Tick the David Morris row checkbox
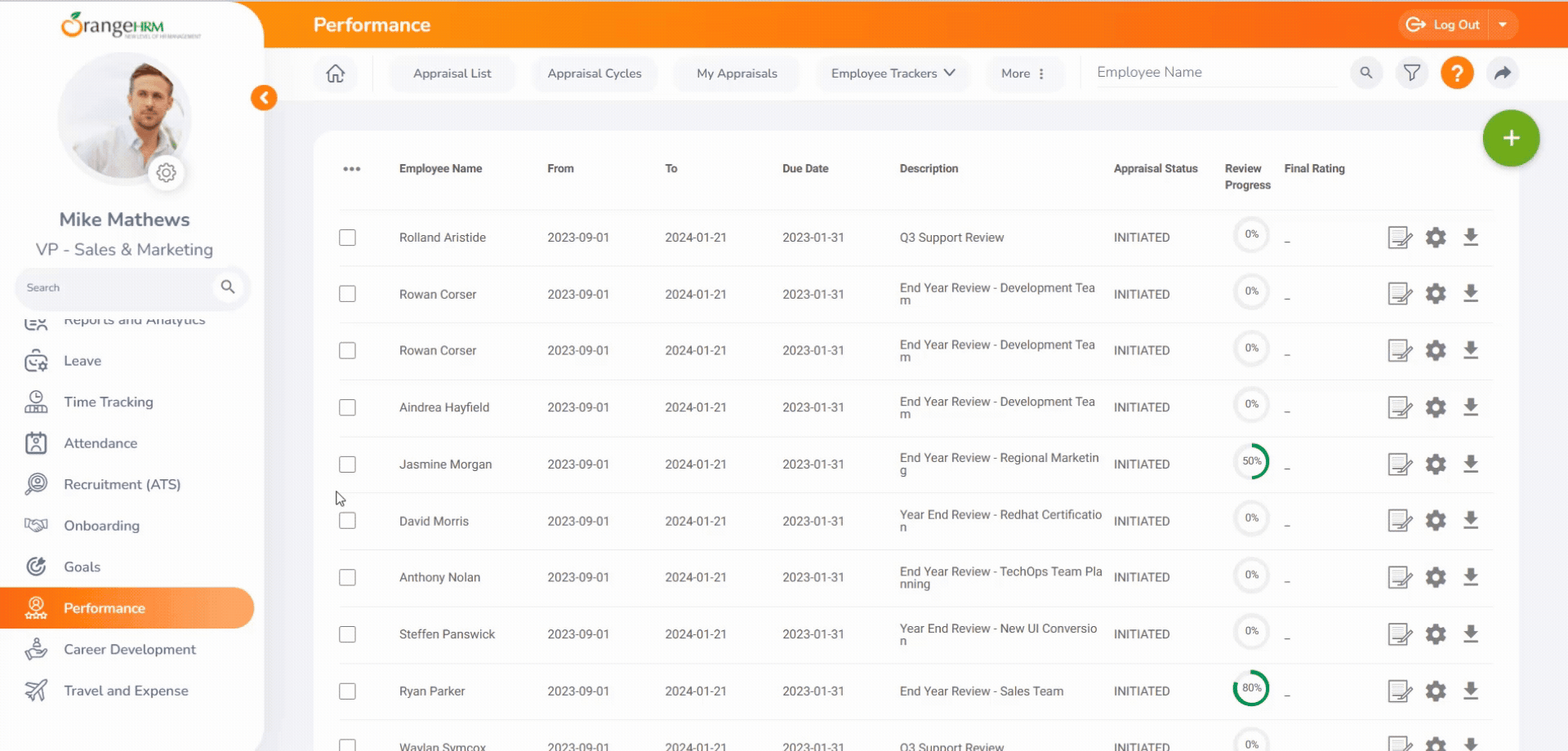The width and height of the screenshot is (1568, 751). pos(347,521)
